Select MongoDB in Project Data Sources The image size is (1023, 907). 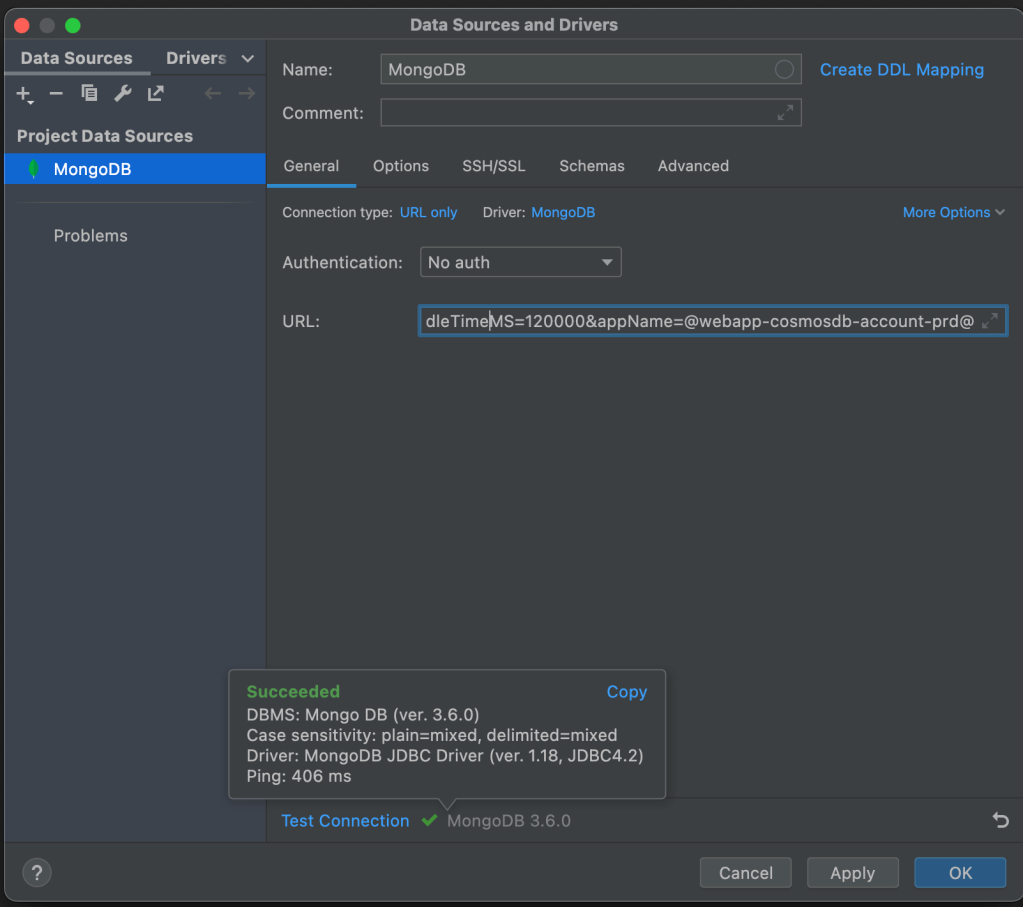(x=92, y=169)
